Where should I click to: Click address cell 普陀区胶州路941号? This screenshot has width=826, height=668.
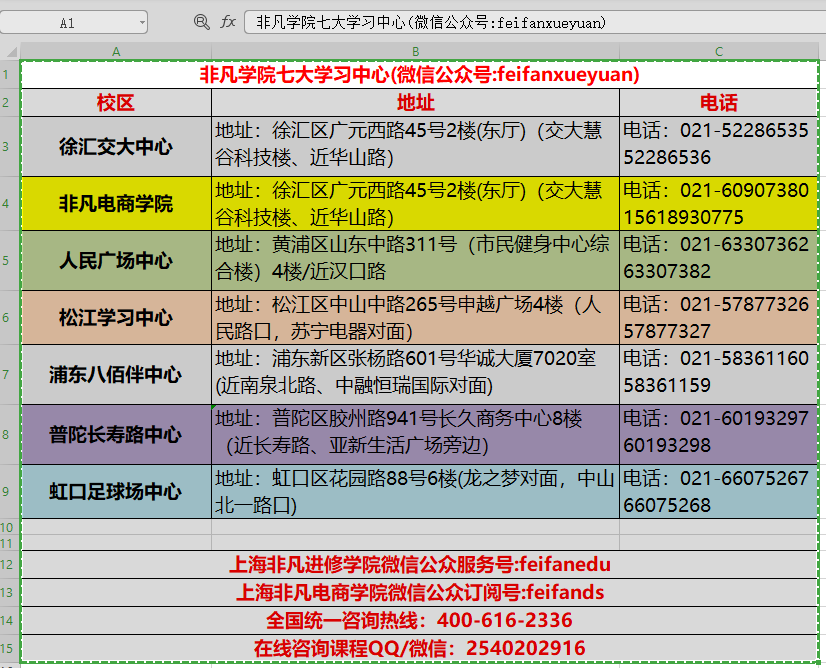415,435
